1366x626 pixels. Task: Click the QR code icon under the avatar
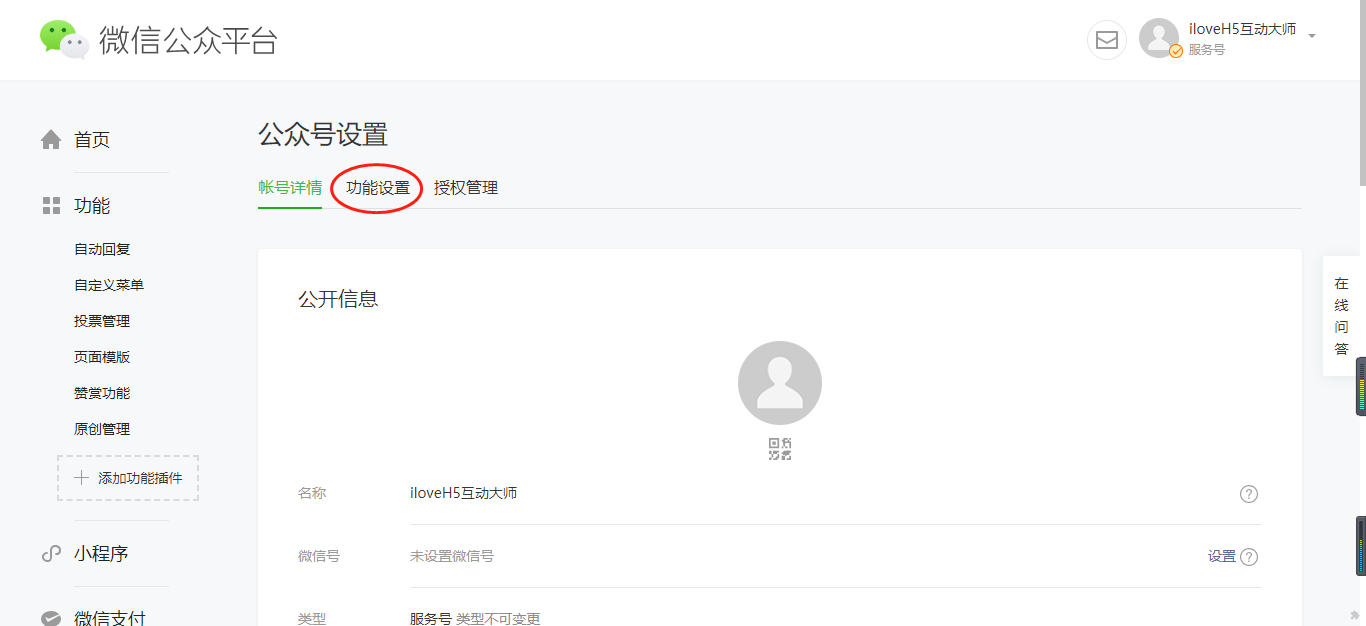(780, 449)
